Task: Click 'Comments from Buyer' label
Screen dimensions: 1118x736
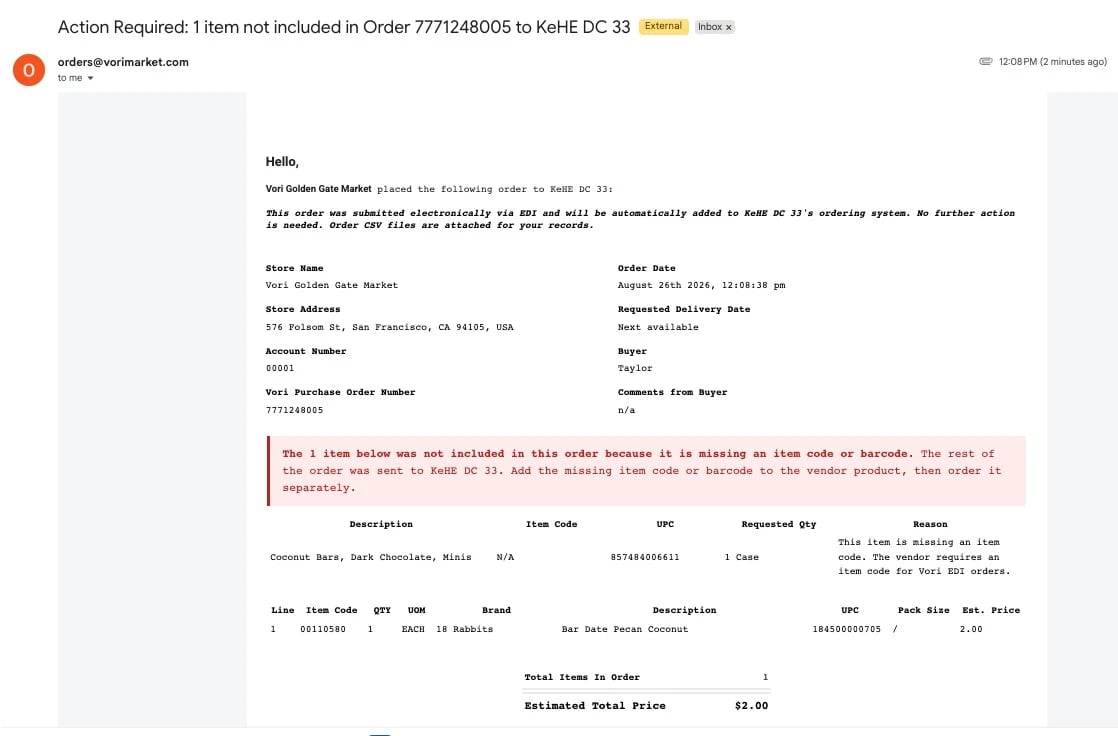Action: 672,392
